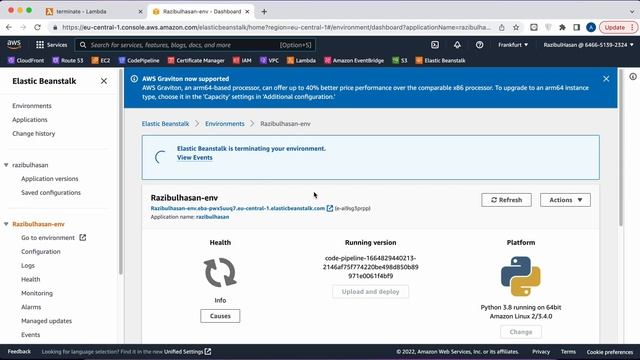Open Amazon EventBridge bookmark shortcut
640x360 pixels.
(x=354, y=60)
